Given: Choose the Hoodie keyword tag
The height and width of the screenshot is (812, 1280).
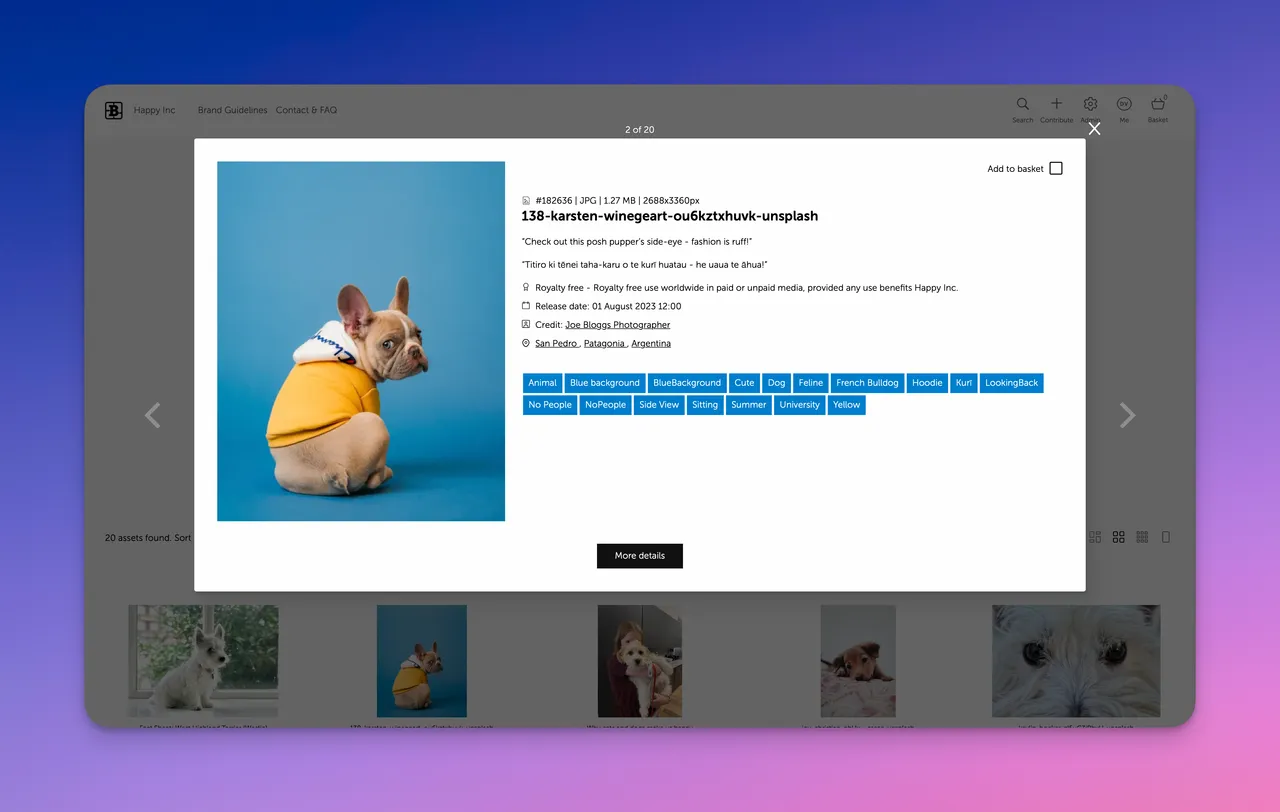Looking at the screenshot, I should point(927,383).
